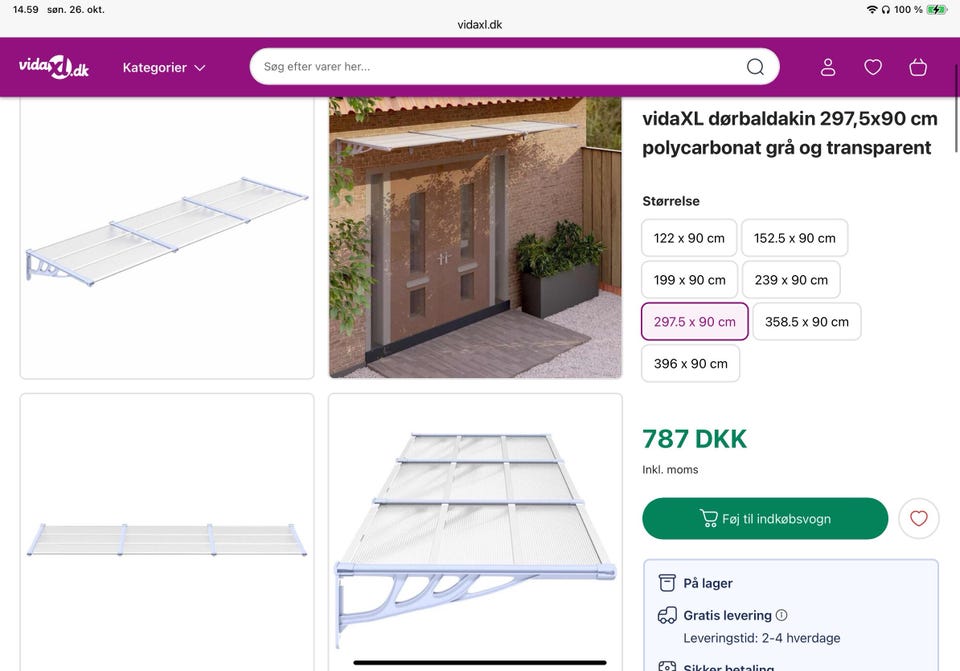Click the chevron next to Kategorier
Image resolution: width=960 pixels, height=671 pixels.
click(200, 68)
